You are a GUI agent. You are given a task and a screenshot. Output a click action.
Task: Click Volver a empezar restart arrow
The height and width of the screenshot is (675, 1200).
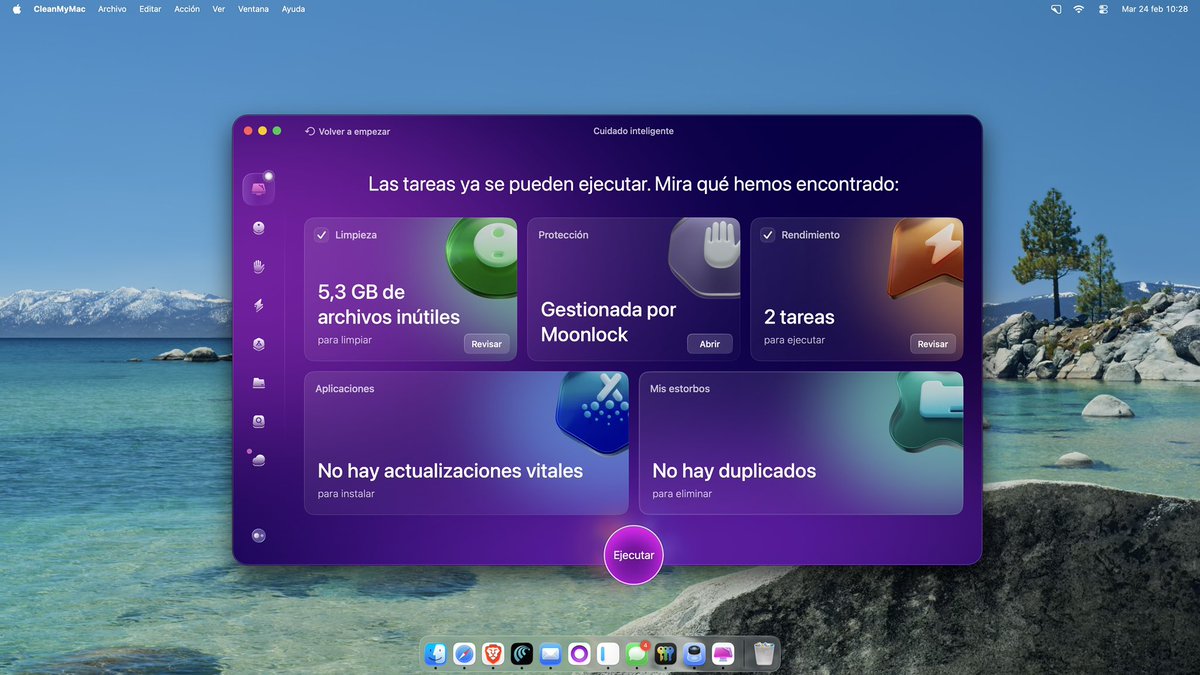(x=310, y=131)
